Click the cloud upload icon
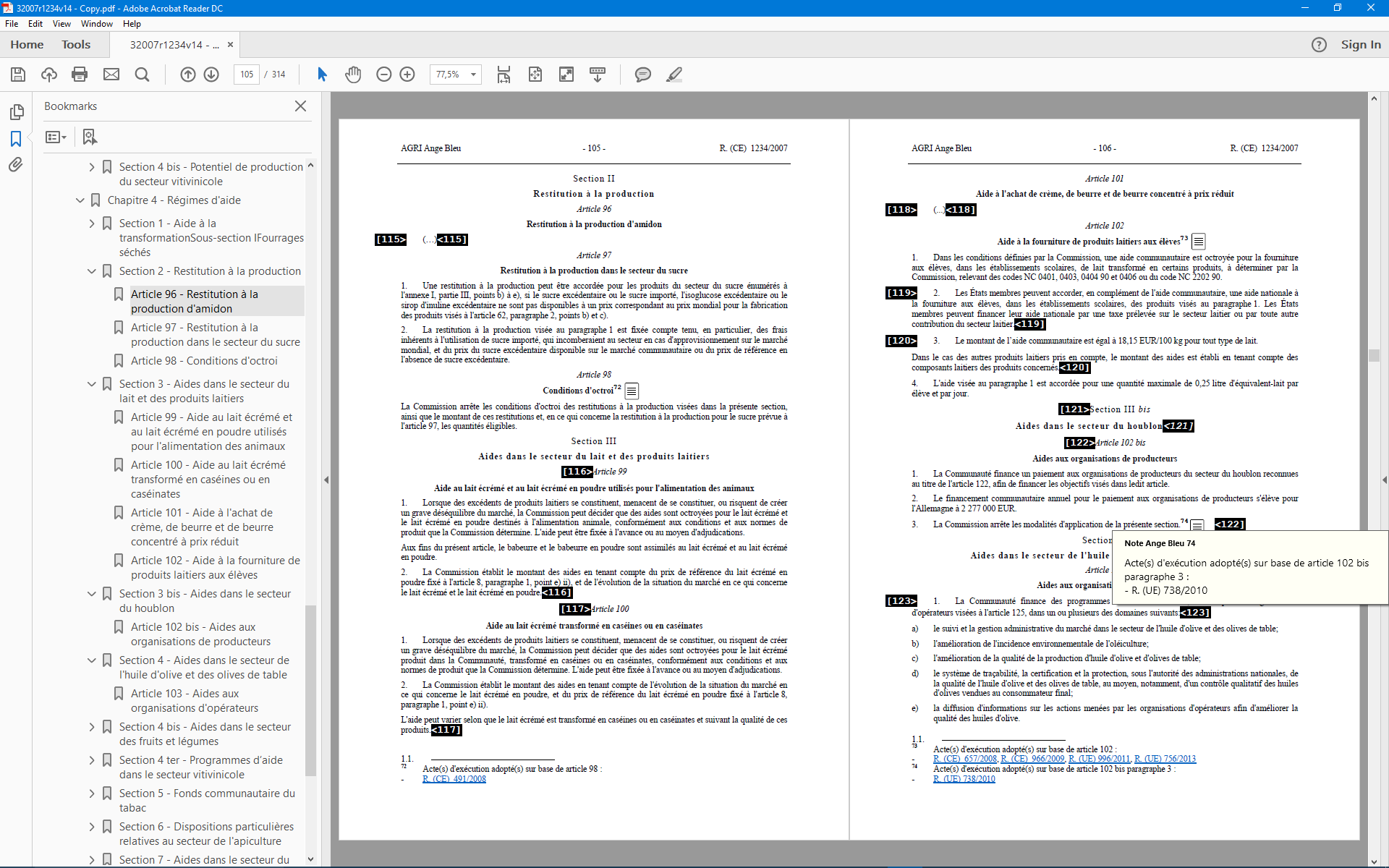The height and width of the screenshot is (868, 1389). pos(49,75)
